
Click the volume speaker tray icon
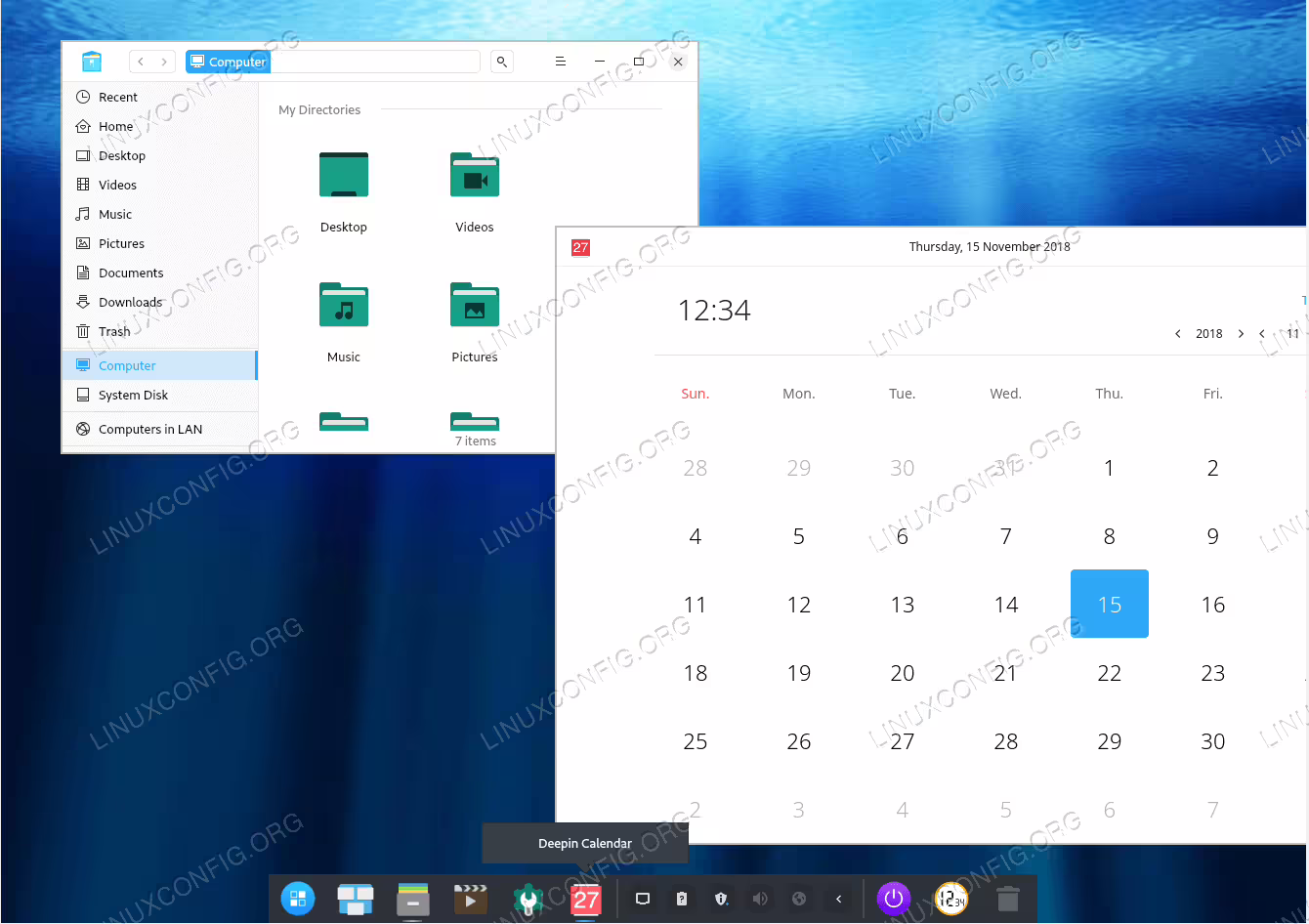(760, 899)
